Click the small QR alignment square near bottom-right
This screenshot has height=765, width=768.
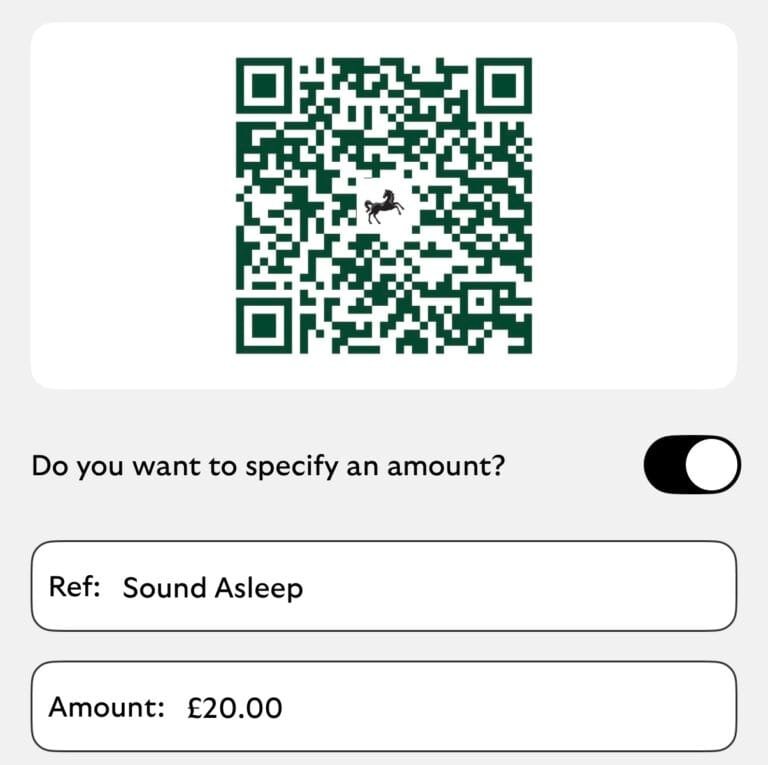tap(479, 300)
